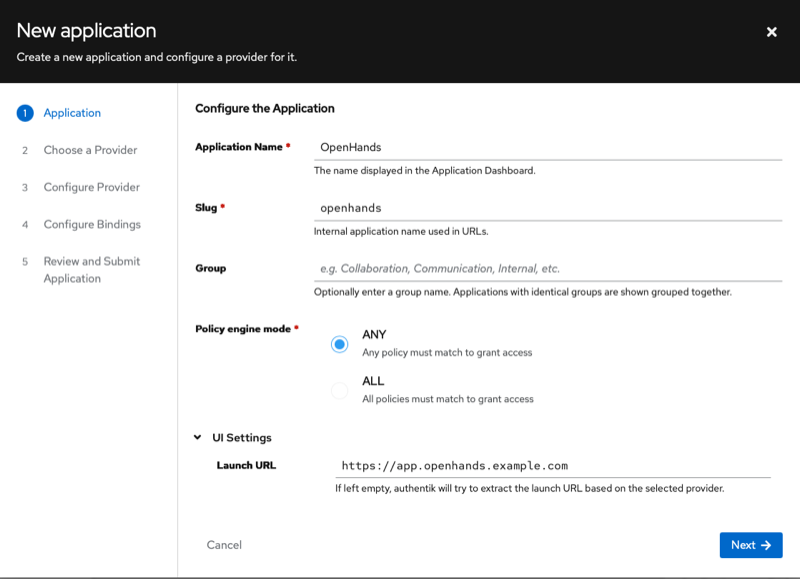Click the 'Policy engine mode' label
Screen dimensions: 800x579
tap(243, 329)
